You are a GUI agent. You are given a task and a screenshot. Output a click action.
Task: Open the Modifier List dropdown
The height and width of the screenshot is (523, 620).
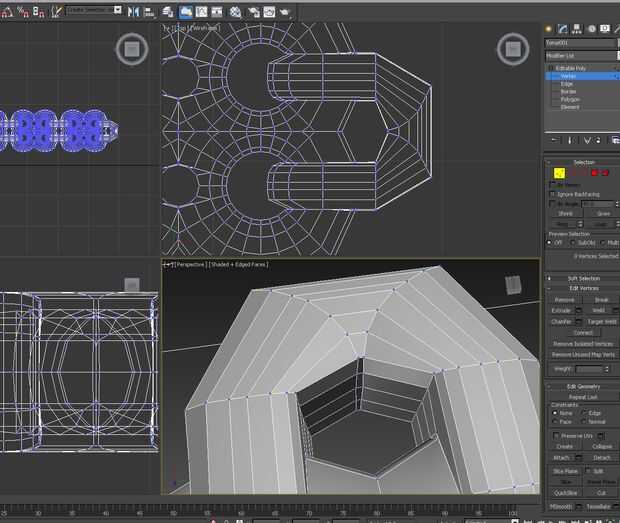[x=580, y=57]
